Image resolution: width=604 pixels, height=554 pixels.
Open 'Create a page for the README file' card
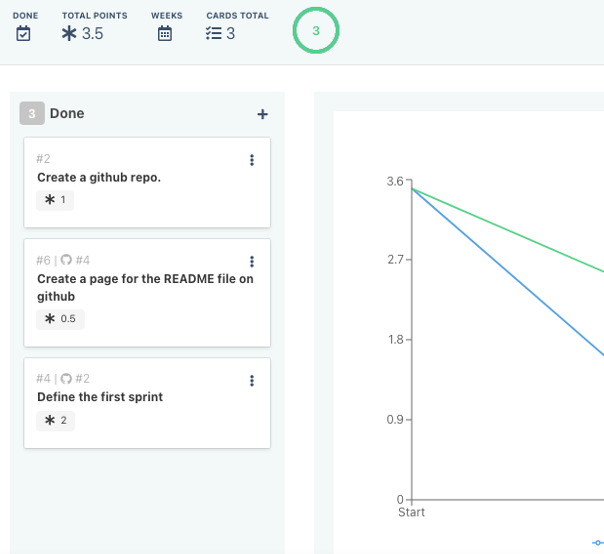pyautogui.click(x=147, y=293)
